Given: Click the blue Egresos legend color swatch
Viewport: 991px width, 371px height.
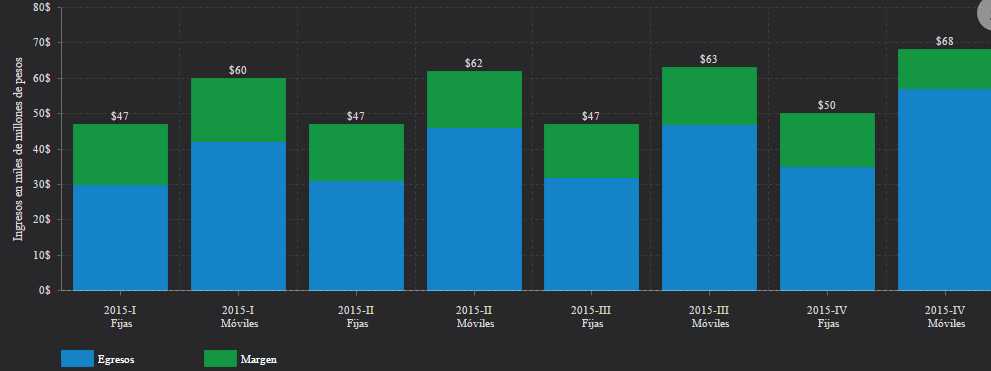Looking at the screenshot, I should 77,359.
